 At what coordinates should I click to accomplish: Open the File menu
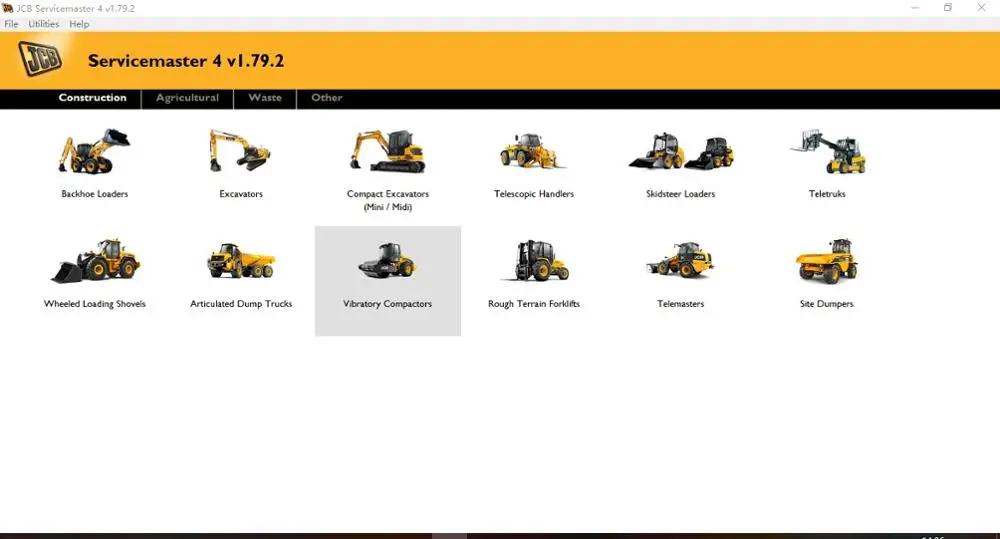tap(11, 24)
